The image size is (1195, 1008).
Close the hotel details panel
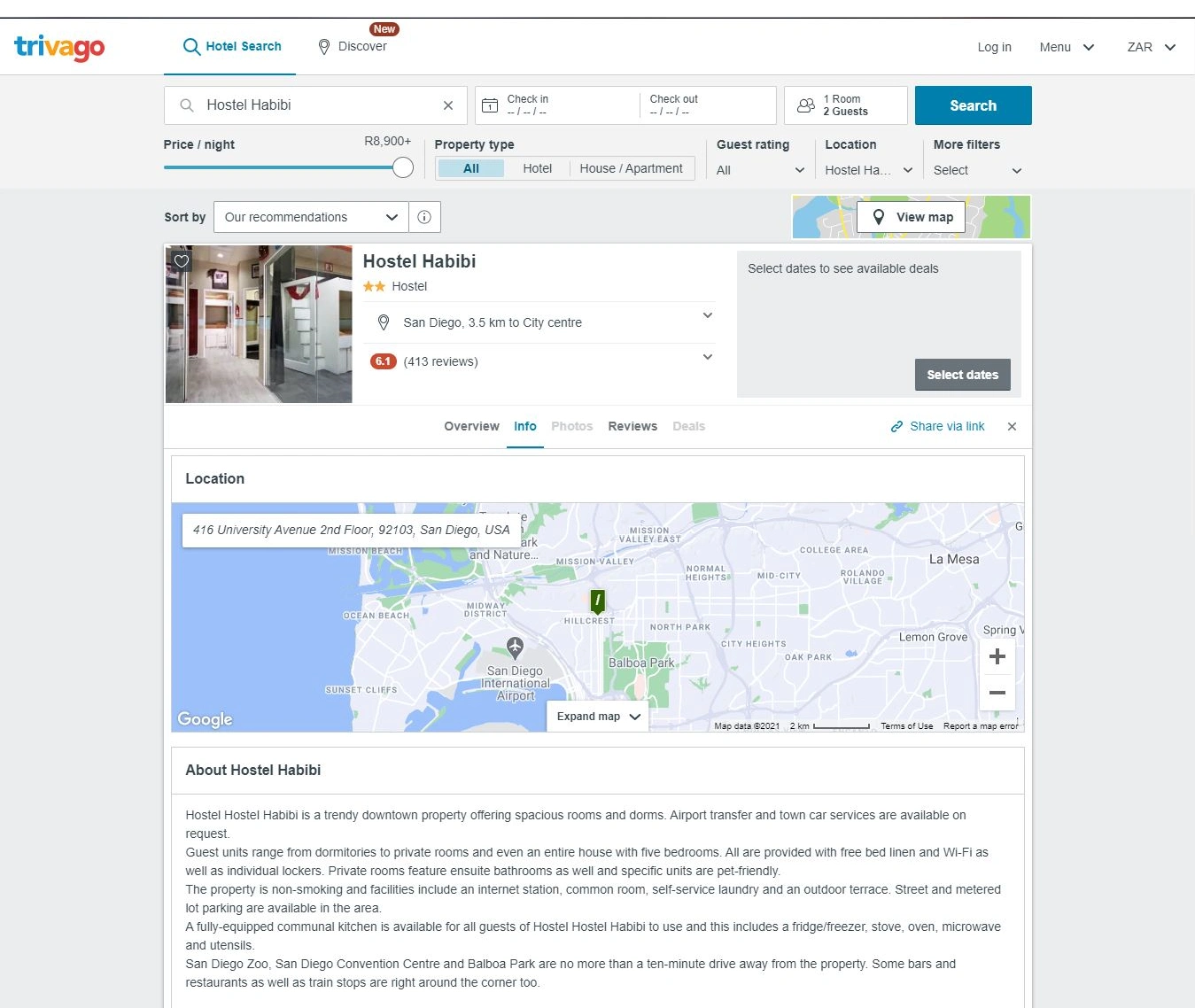click(x=1012, y=427)
